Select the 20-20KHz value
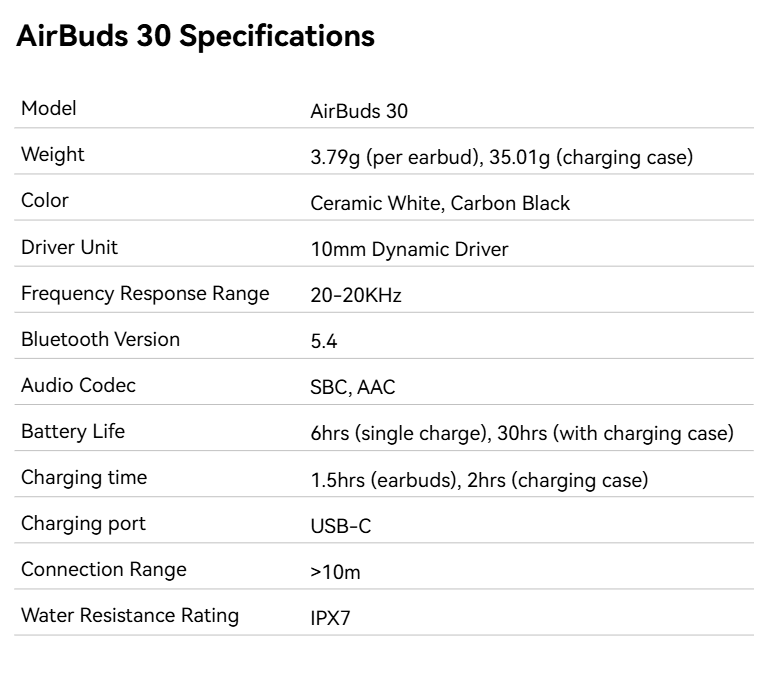The height and width of the screenshot is (677, 772). pyautogui.click(x=356, y=296)
